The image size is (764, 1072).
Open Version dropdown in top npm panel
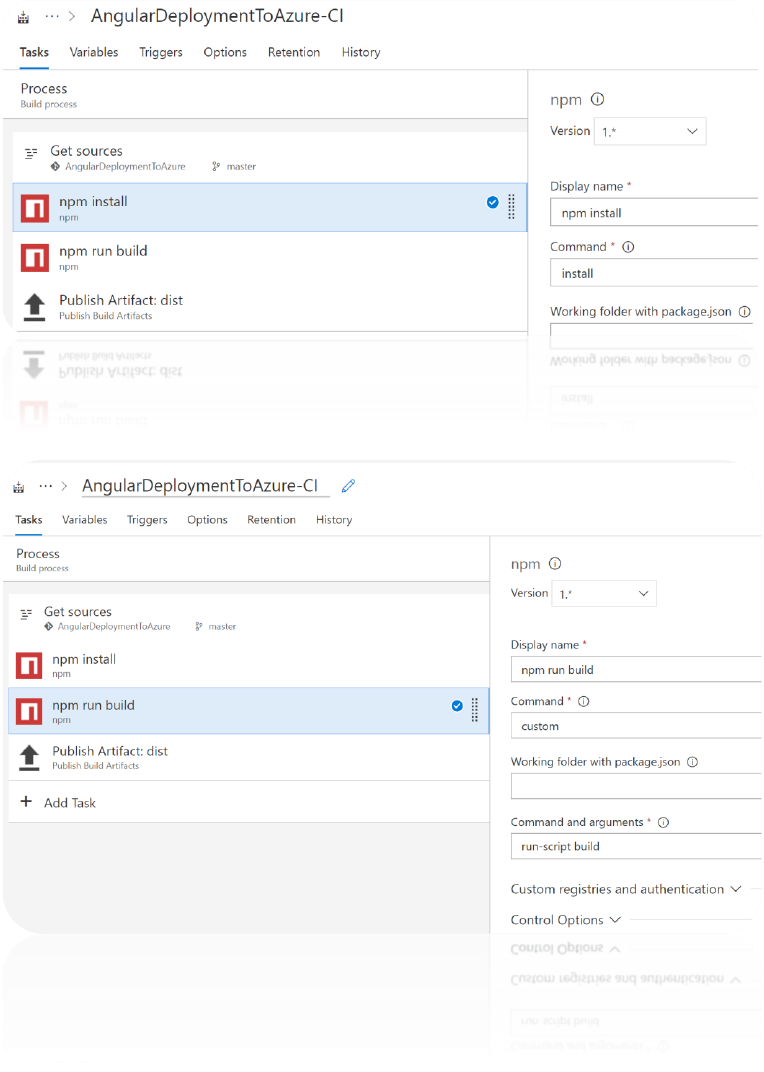(649, 131)
